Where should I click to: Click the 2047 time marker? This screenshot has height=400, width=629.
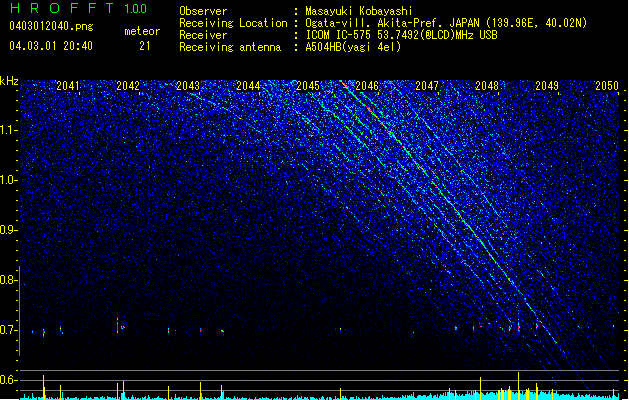pos(427,85)
